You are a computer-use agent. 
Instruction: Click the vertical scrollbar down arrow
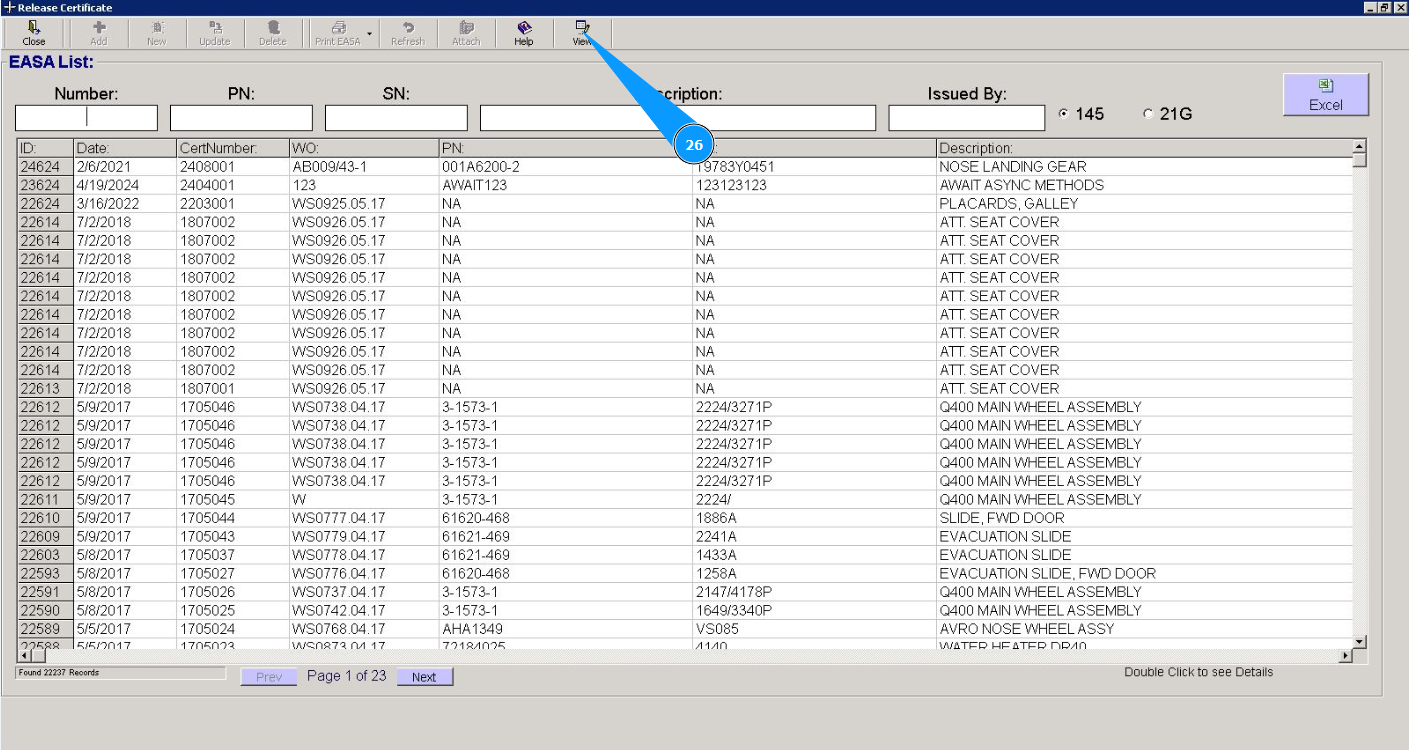click(x=1359, y=641)
